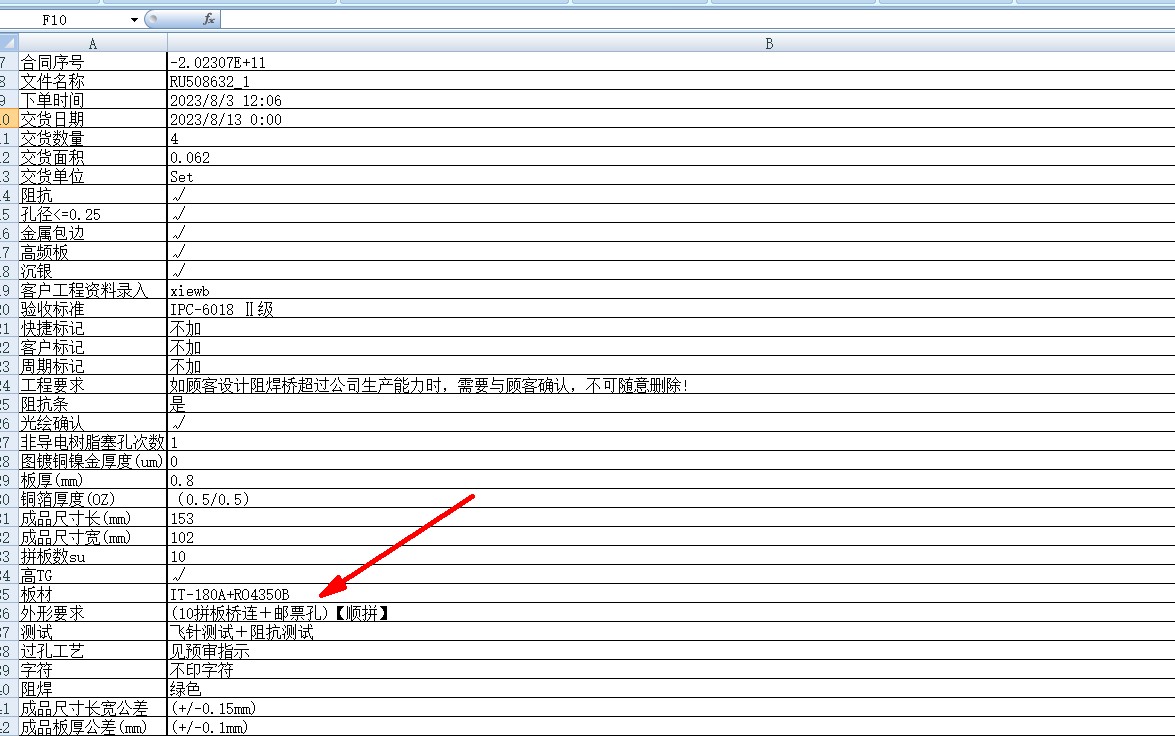The width and height of the screenshot is (1175, 736).
Task: Select cell with value IT-180A+RO4350B
Action: click(671, 594)
